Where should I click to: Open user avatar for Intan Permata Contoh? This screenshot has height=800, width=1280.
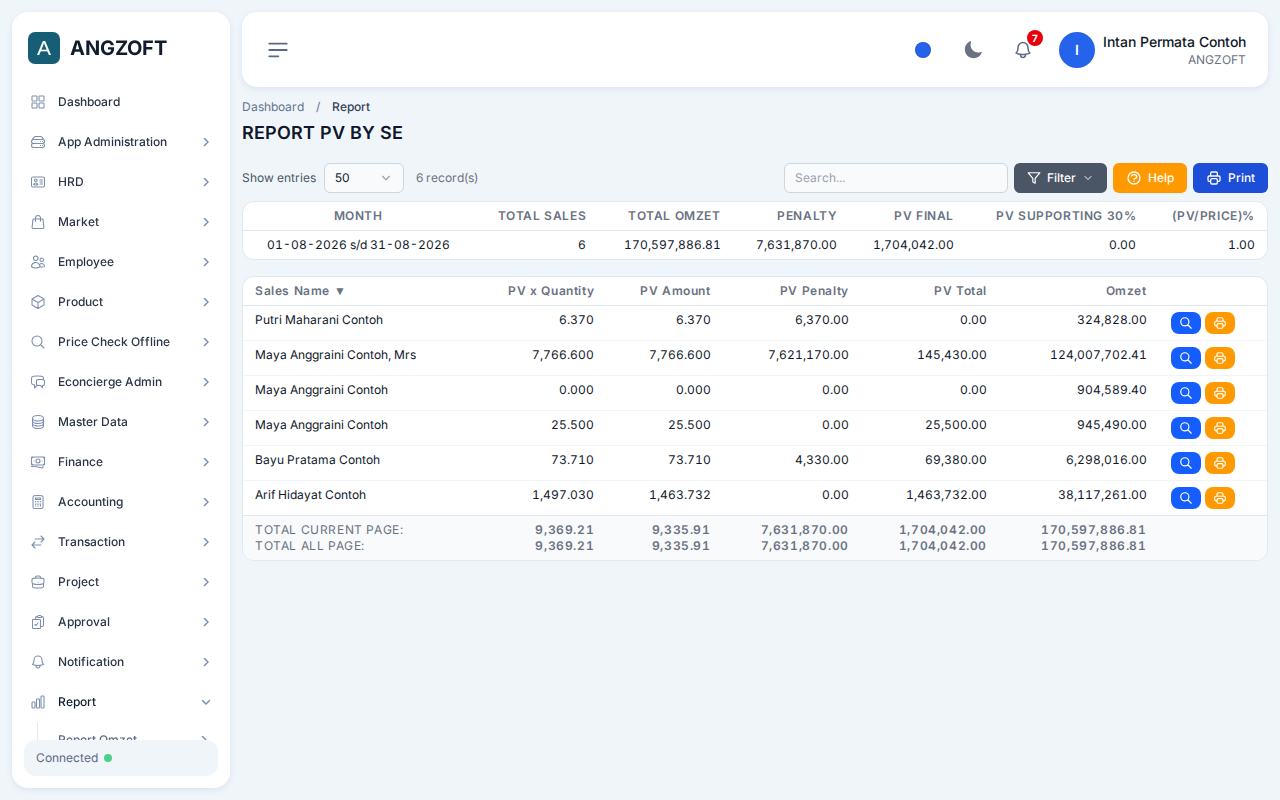pos(1077,50)
